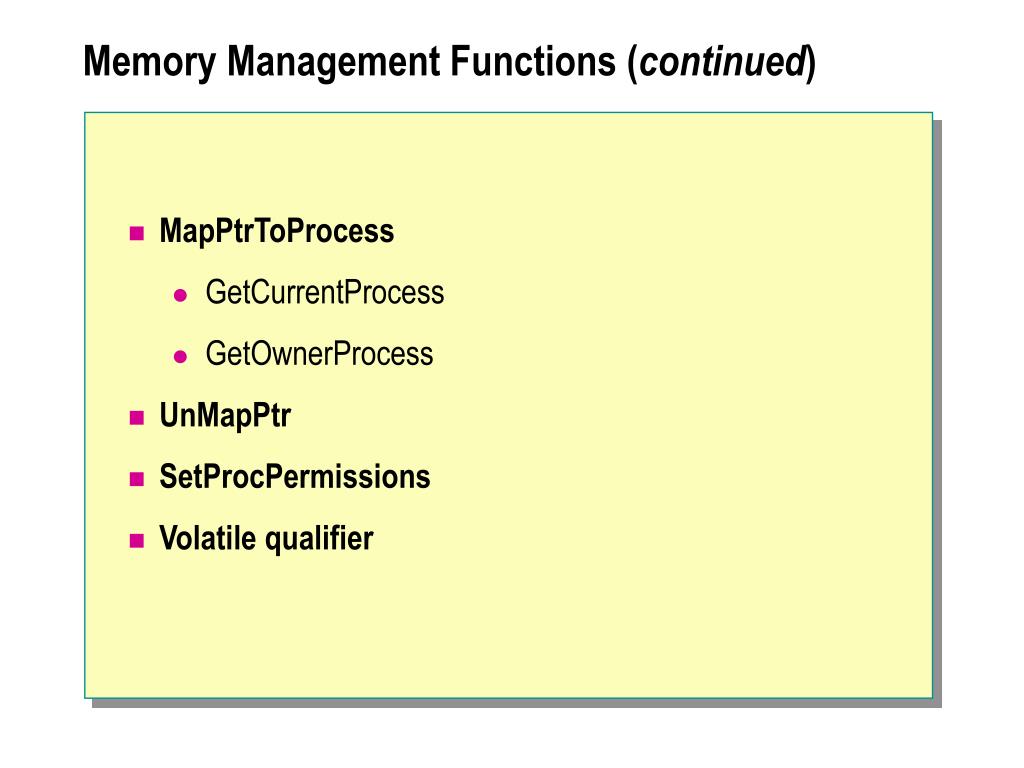
Task: Click the square bullet beside Volatile qualifier
Action: tap(137, 541)
